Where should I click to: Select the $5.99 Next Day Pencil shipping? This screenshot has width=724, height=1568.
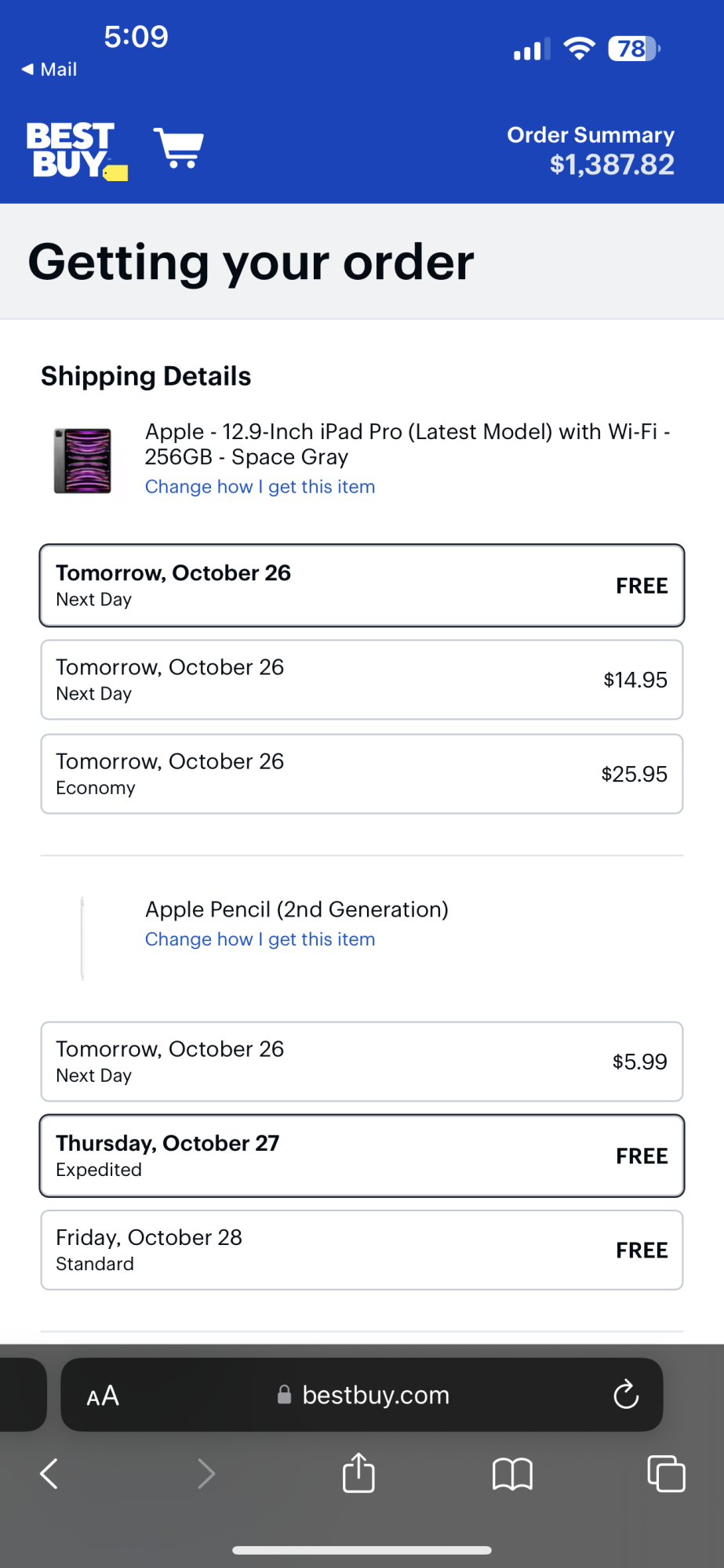(362, 1062)
